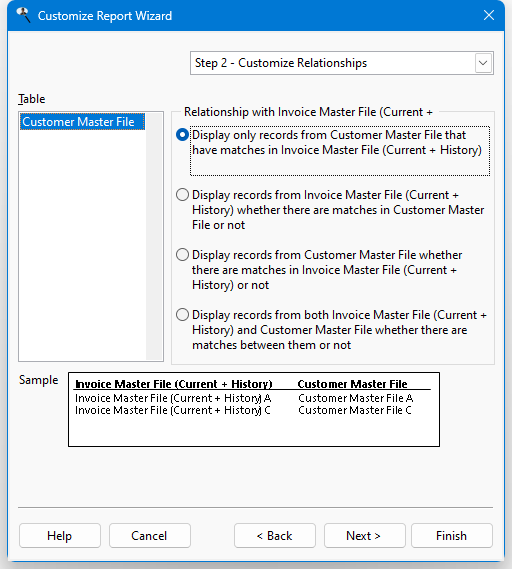Select 'Display records from Customer Master File whether' option
This screenshot has height=569, width=512.
(182, 255)
